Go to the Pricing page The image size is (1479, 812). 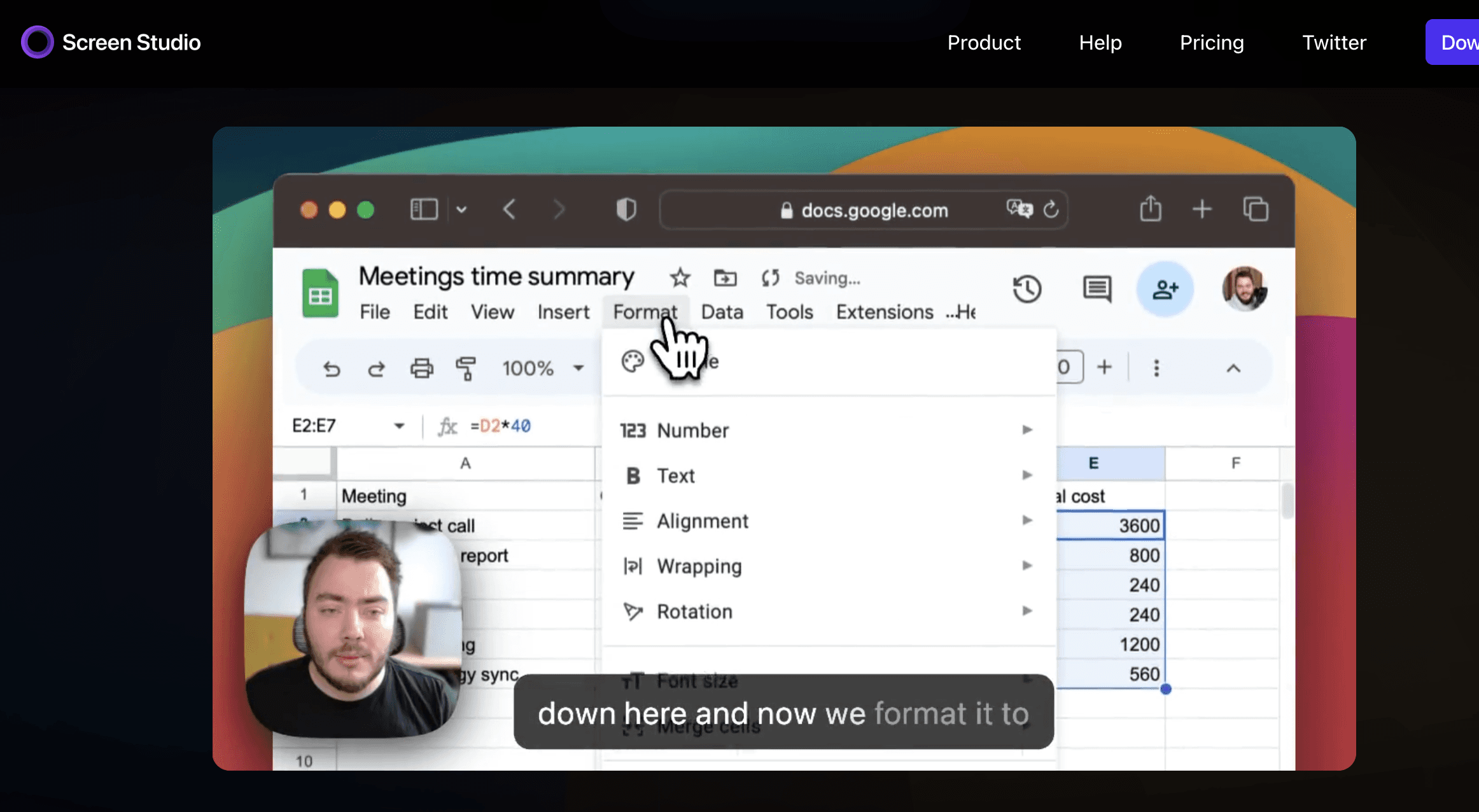click(x=1212, y=42)
